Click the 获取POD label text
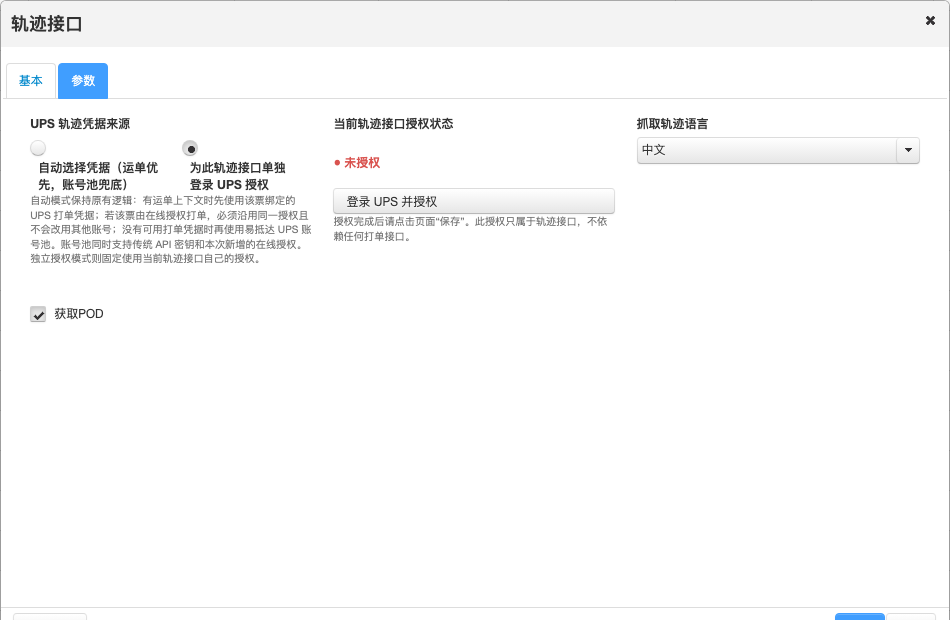The image size is (950, 620). (x=79, y=314)
